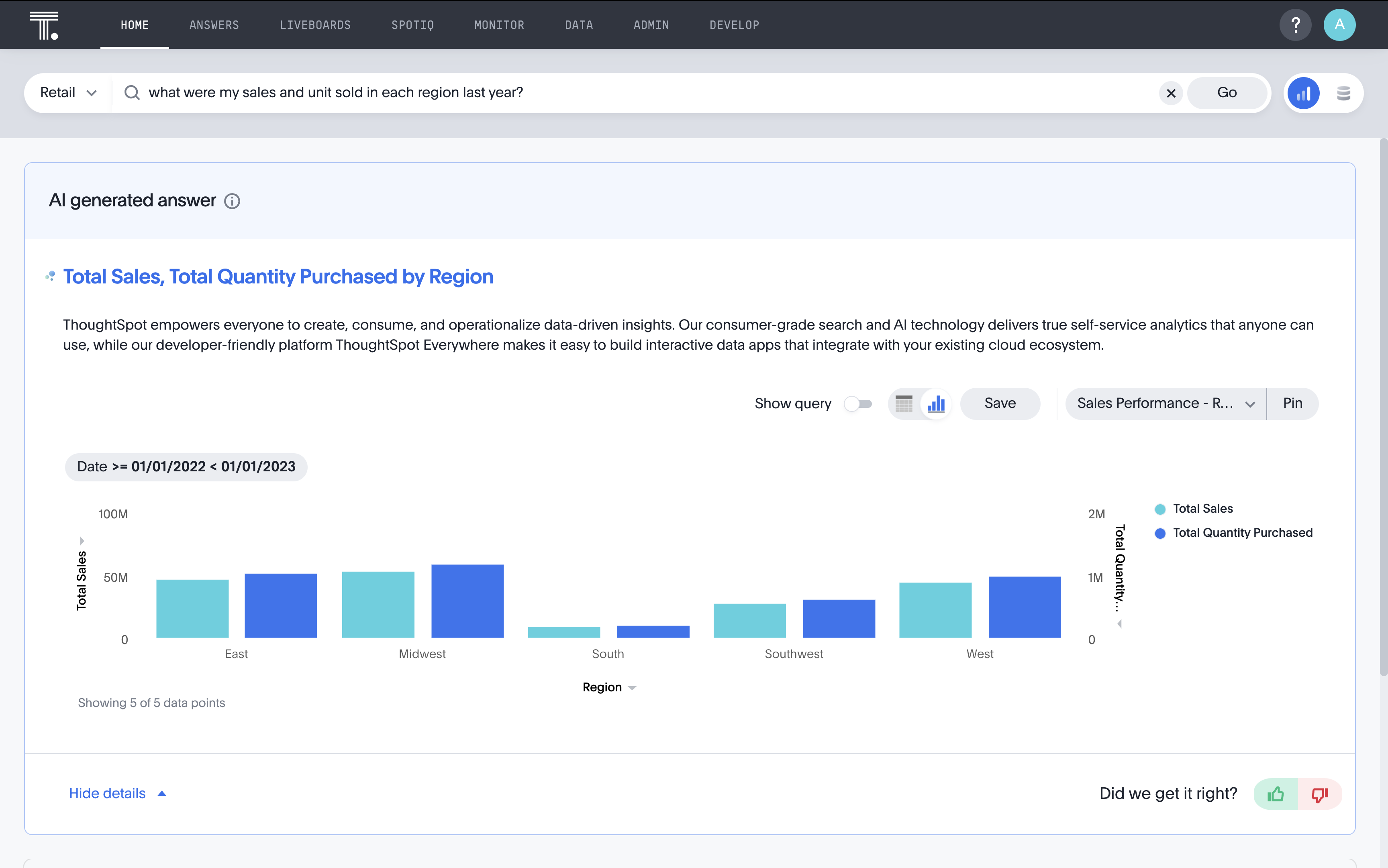Click the West Total Quantity Purchased bar

tap(1025, 607)
